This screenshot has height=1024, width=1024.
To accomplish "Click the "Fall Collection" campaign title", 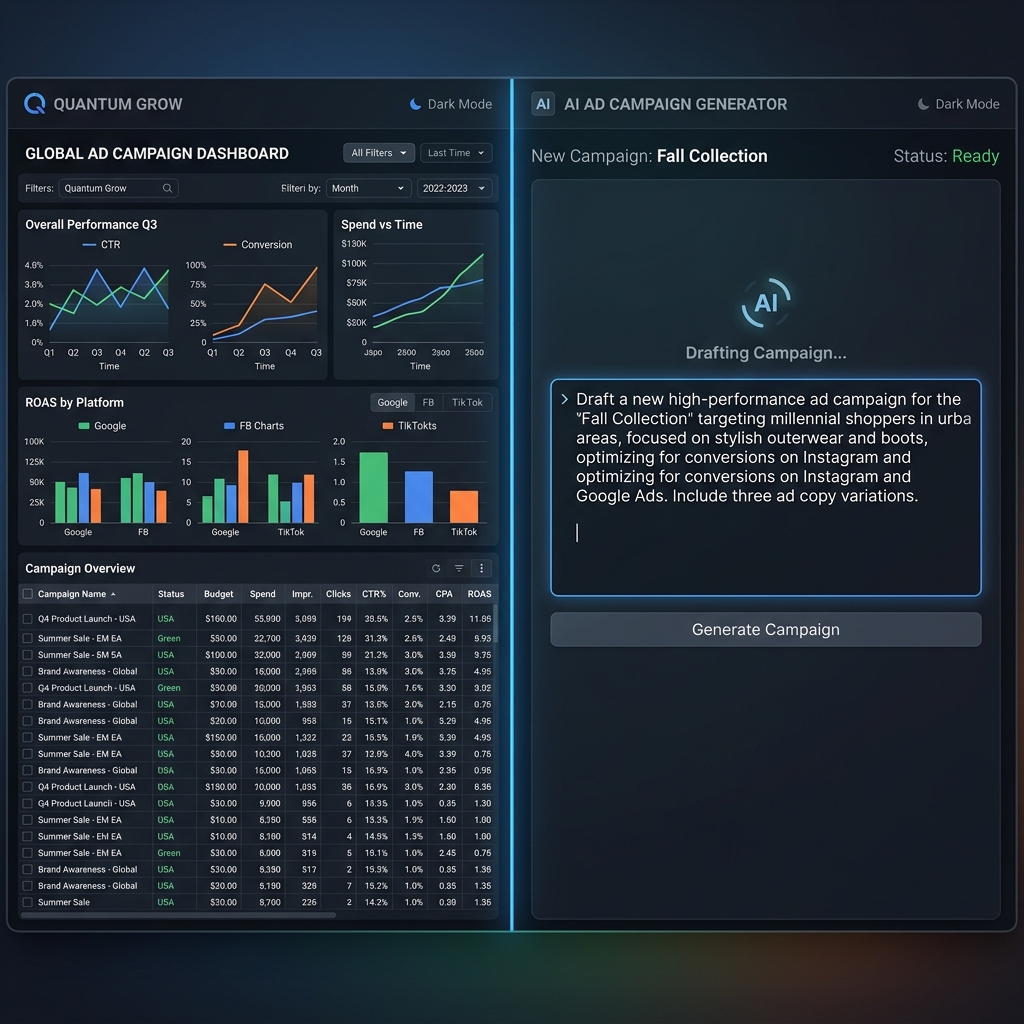I will tap(712, 156).
